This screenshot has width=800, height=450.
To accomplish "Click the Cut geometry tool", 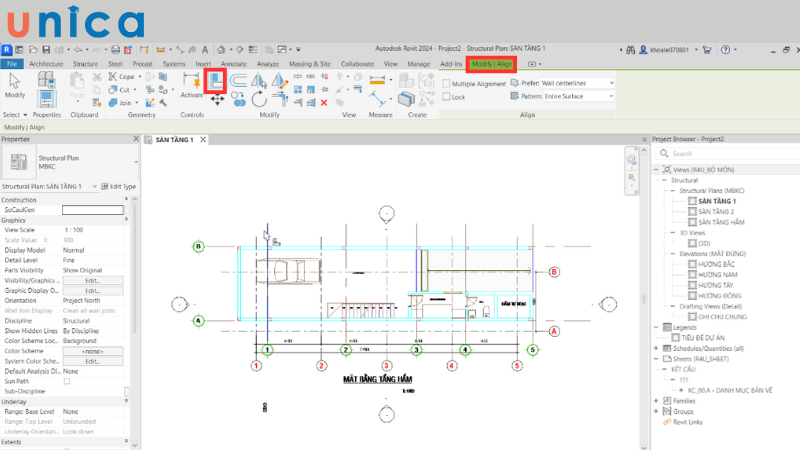I will (x=119, y=90).
